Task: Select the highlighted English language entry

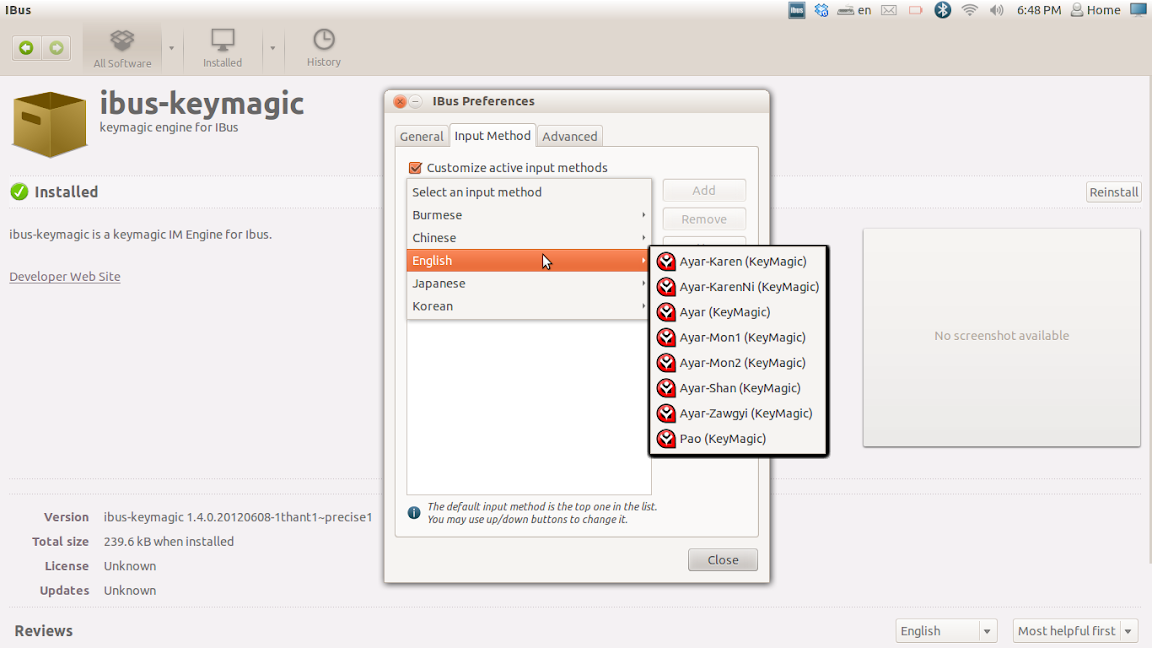Action: point(529,260)
